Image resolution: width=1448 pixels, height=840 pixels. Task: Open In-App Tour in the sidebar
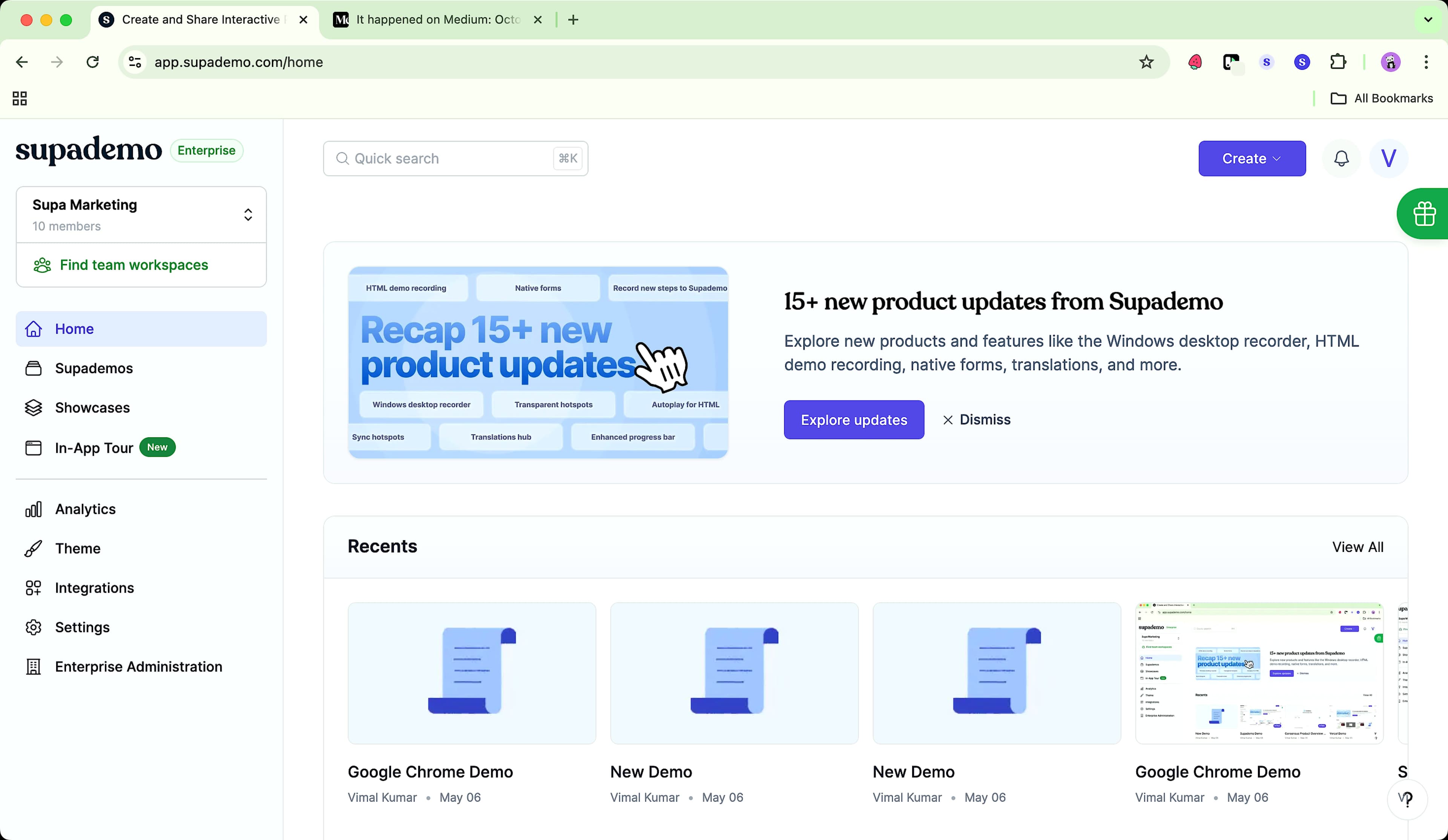(x=141, y=448)
